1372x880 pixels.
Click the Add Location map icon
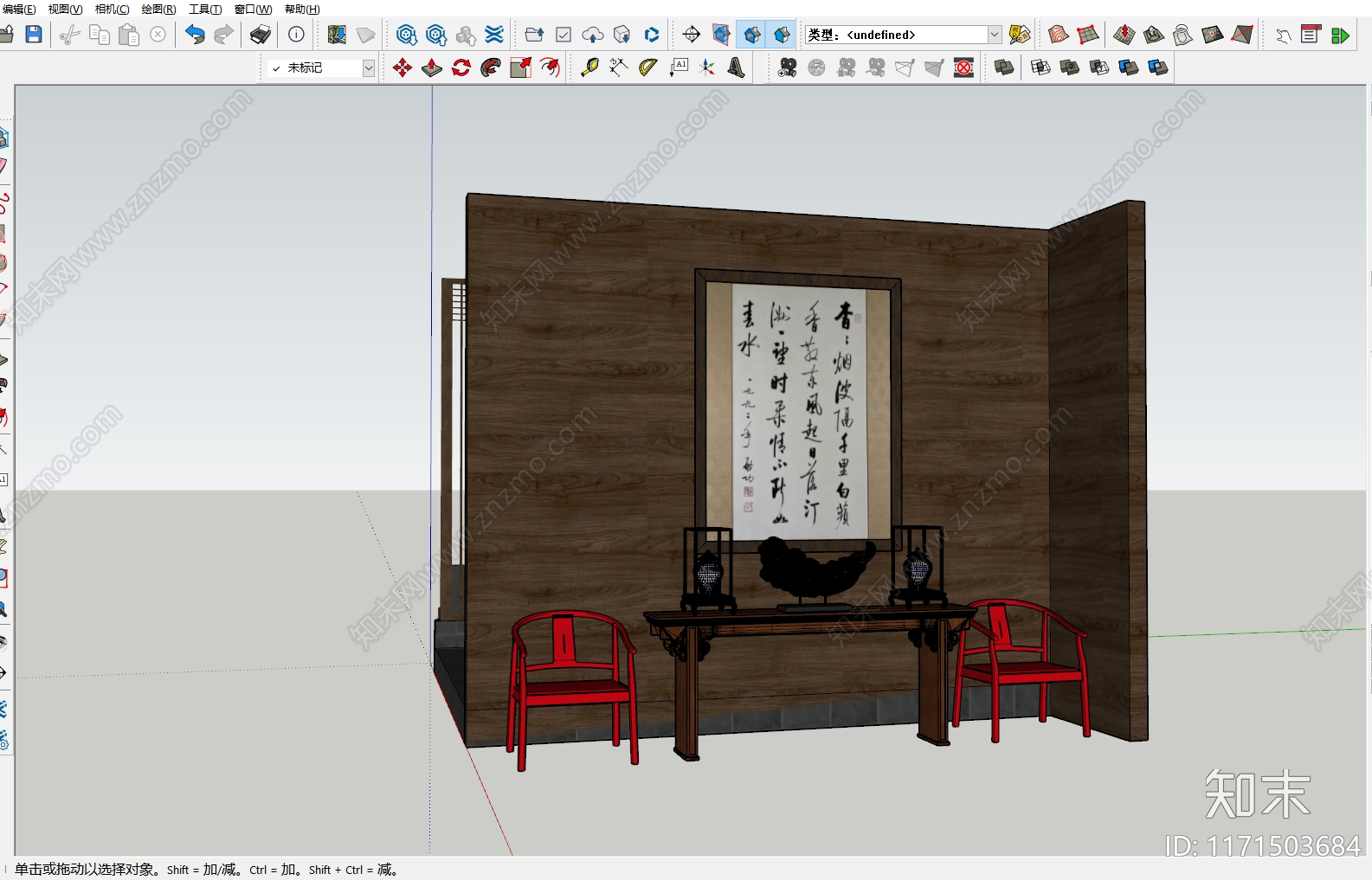[x=337, y=35]
